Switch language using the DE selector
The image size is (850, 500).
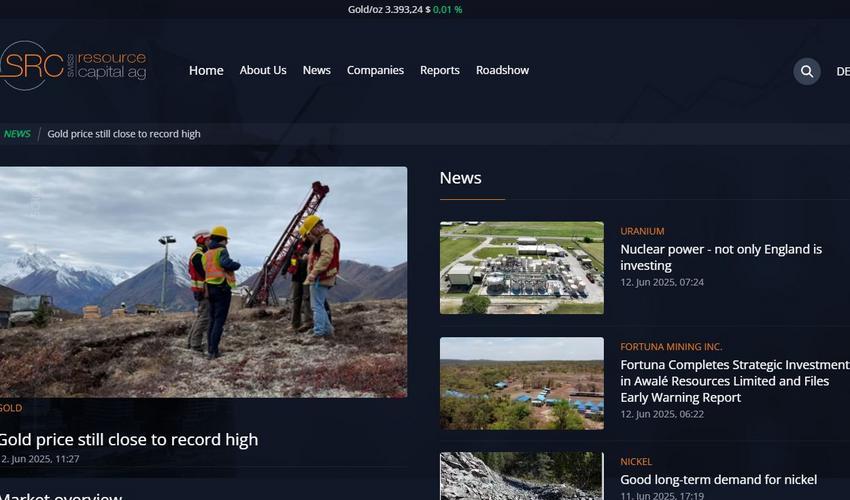click(x=842, y=71)
